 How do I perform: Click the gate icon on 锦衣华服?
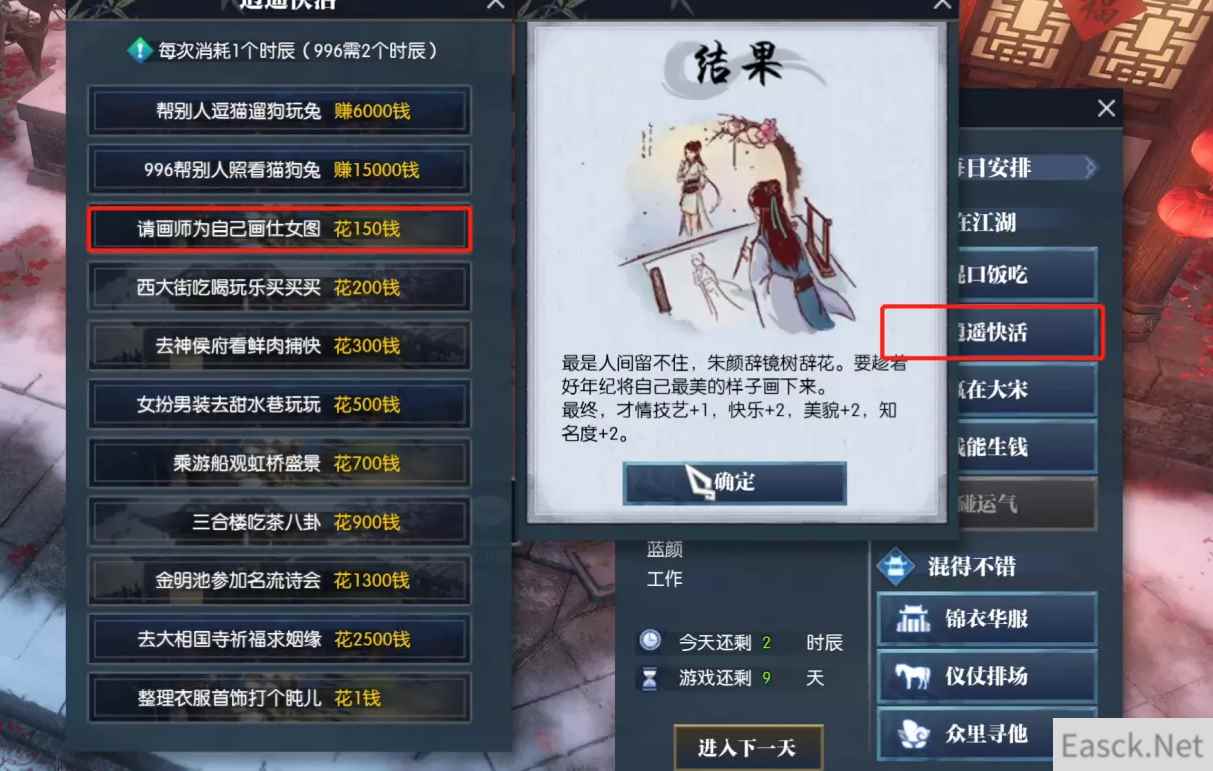(911, 620)
